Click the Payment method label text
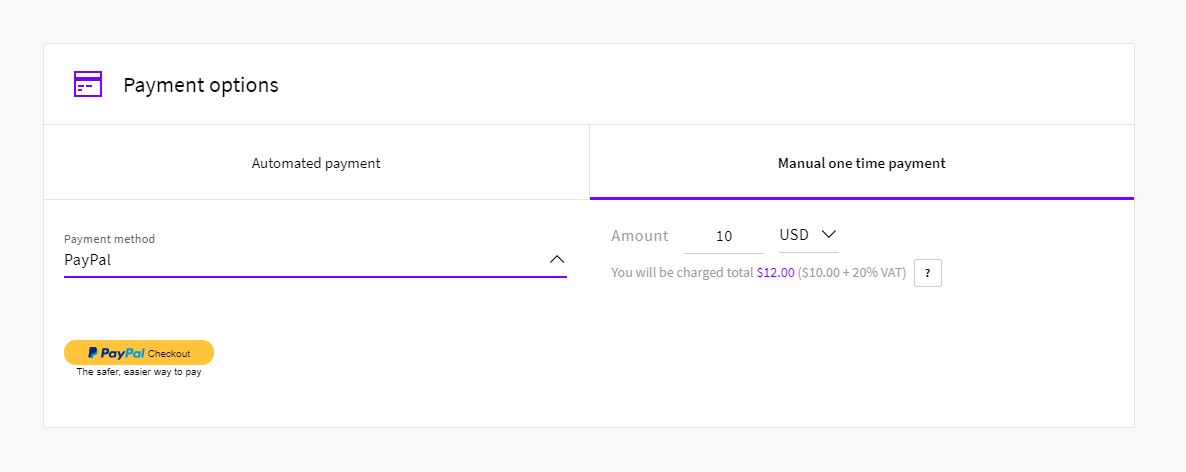 [109, 239]
